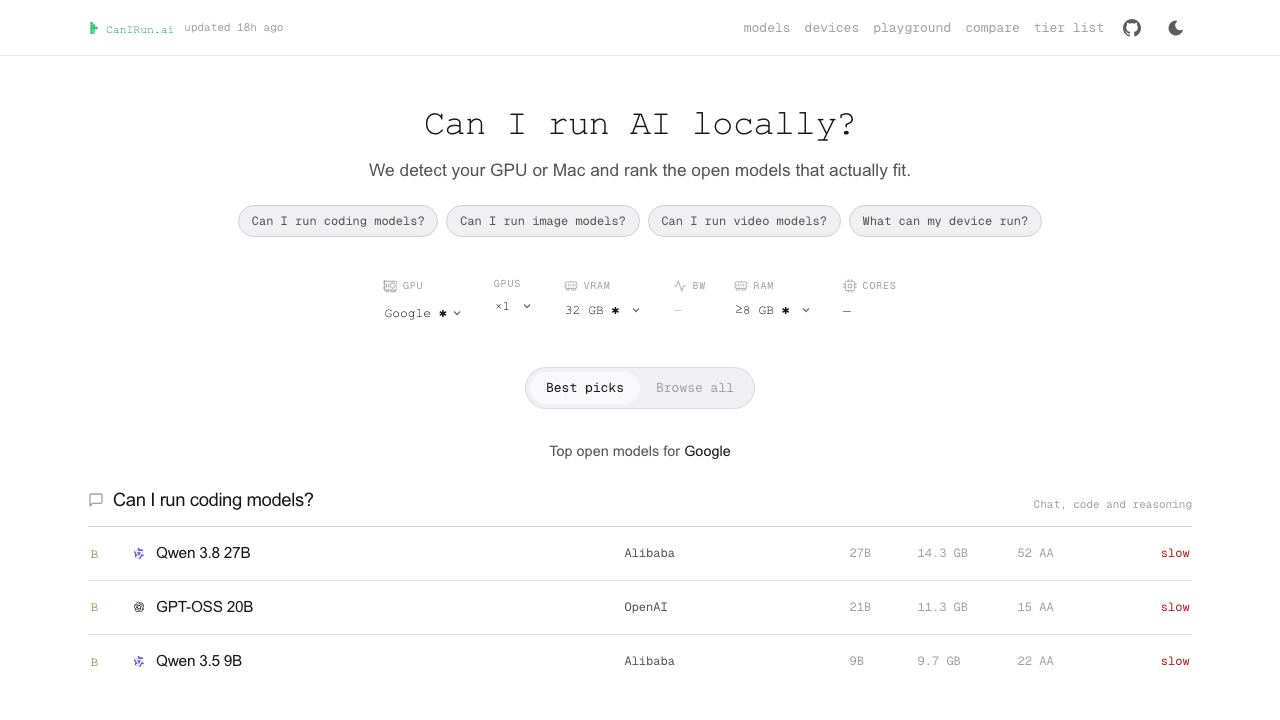Click the 'slow' status for Qwen 3.5 9B
Screen dimensions: 1280x720
click(1175, 661)
